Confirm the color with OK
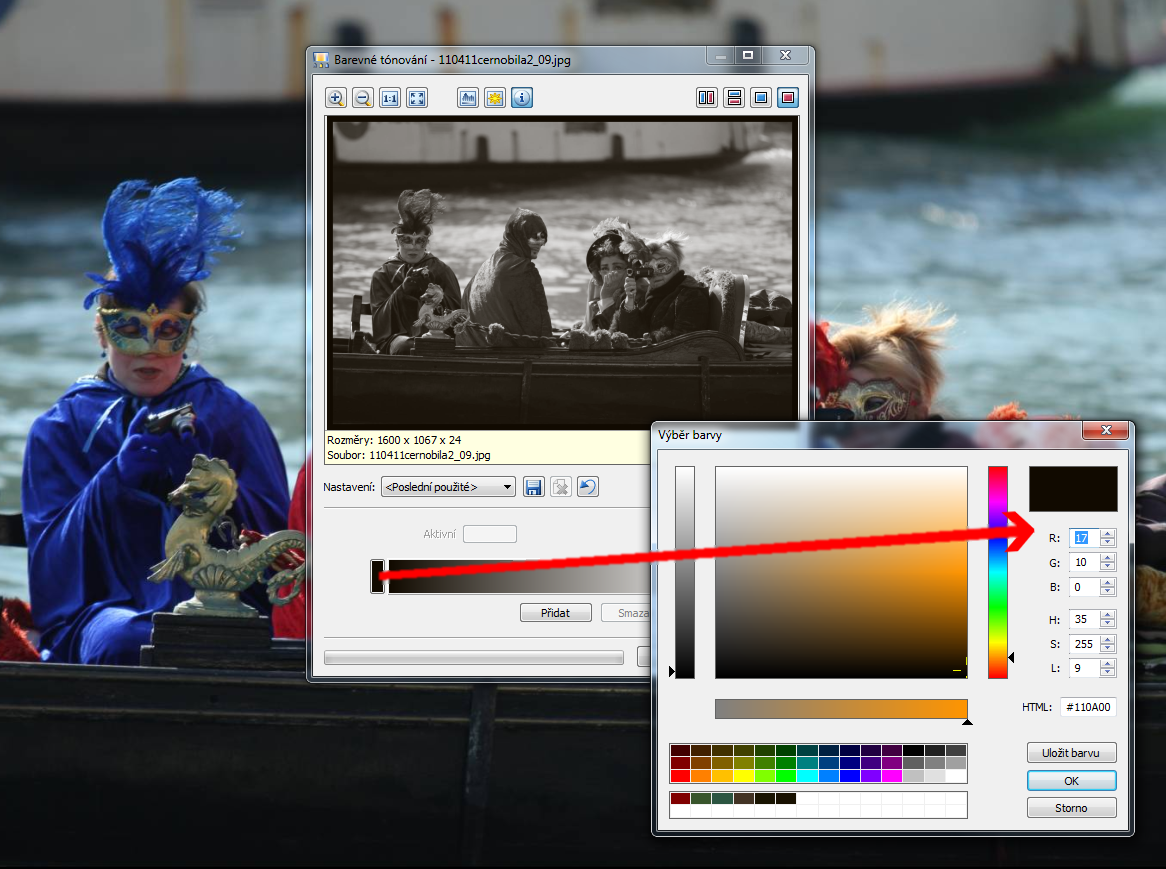 click(x=1071, y=780)
